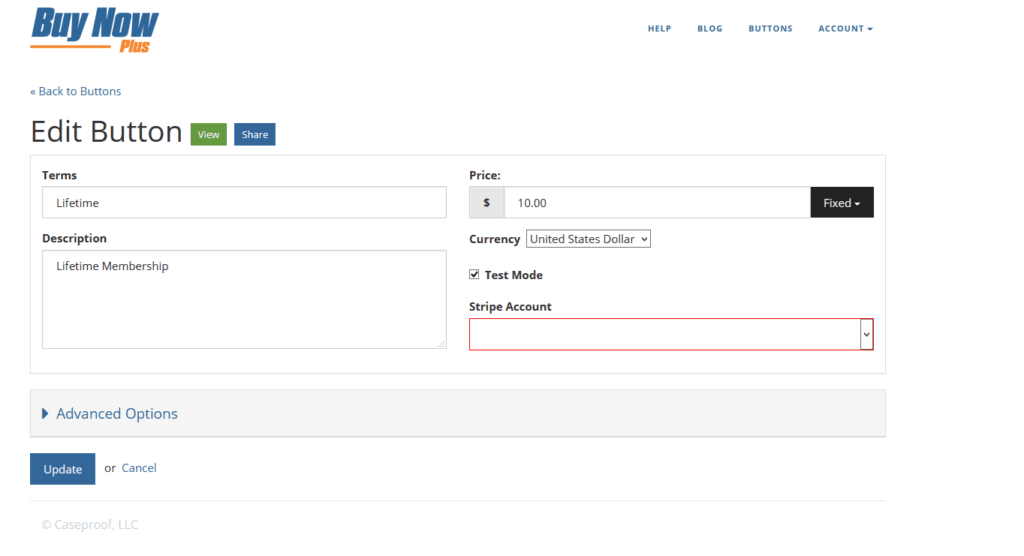Uncheck the Test Mode checkbox
Image resolution: width=1024 pixels, height=556 pixels.
pos(474,275)
